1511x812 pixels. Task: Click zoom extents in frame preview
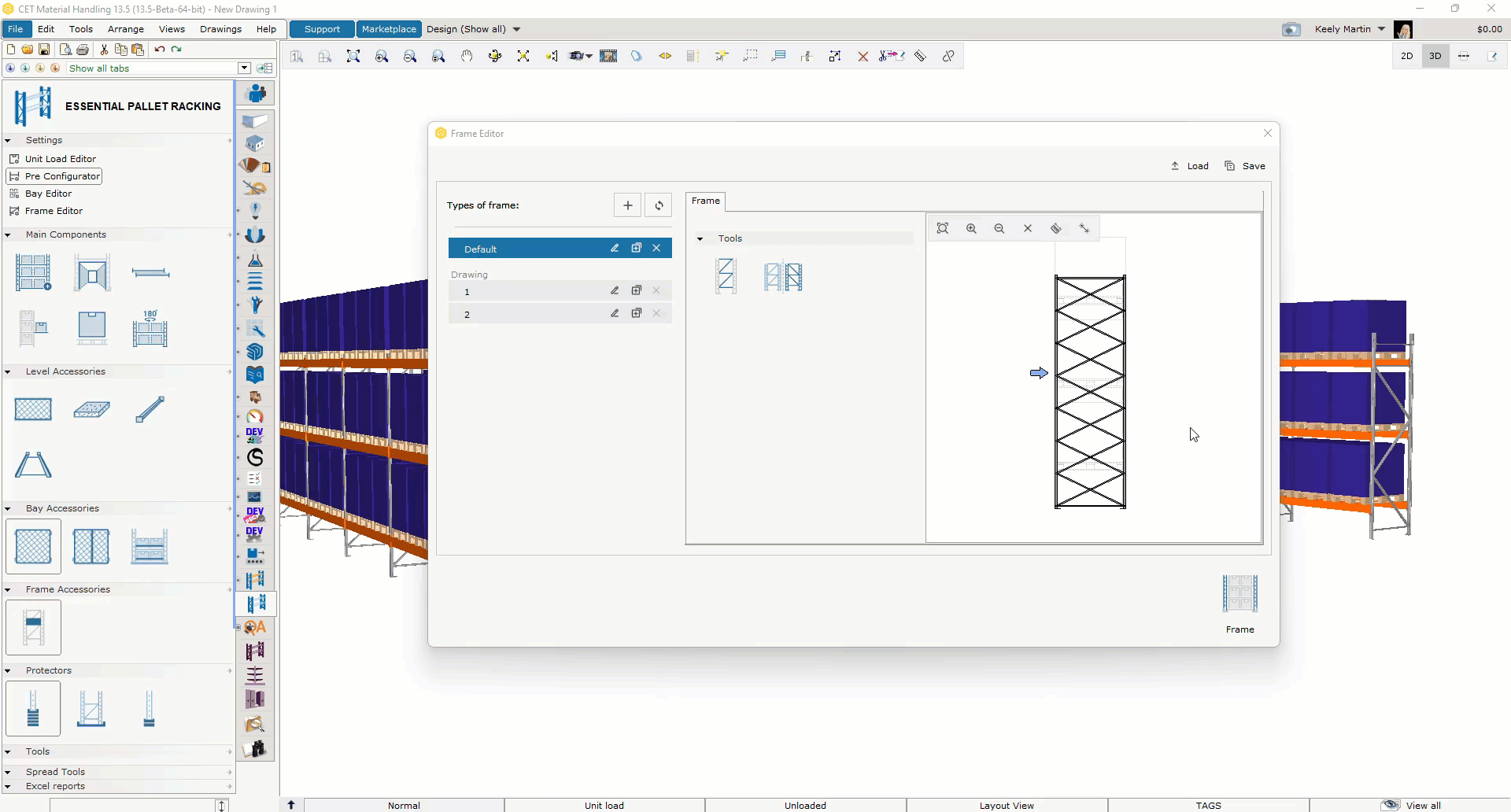point(943,228)
